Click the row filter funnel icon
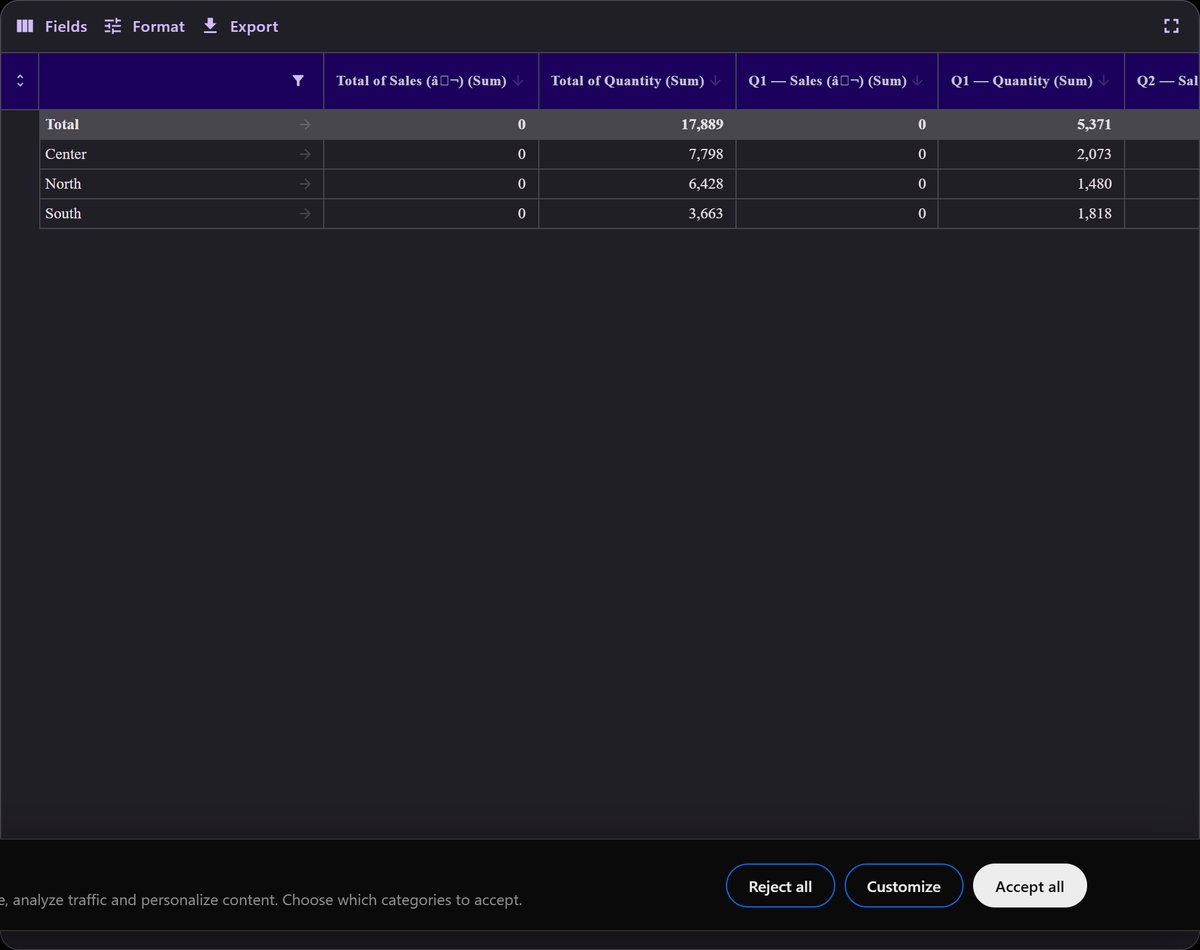Viewport: 1200px width, 950px height. point(298,81)
